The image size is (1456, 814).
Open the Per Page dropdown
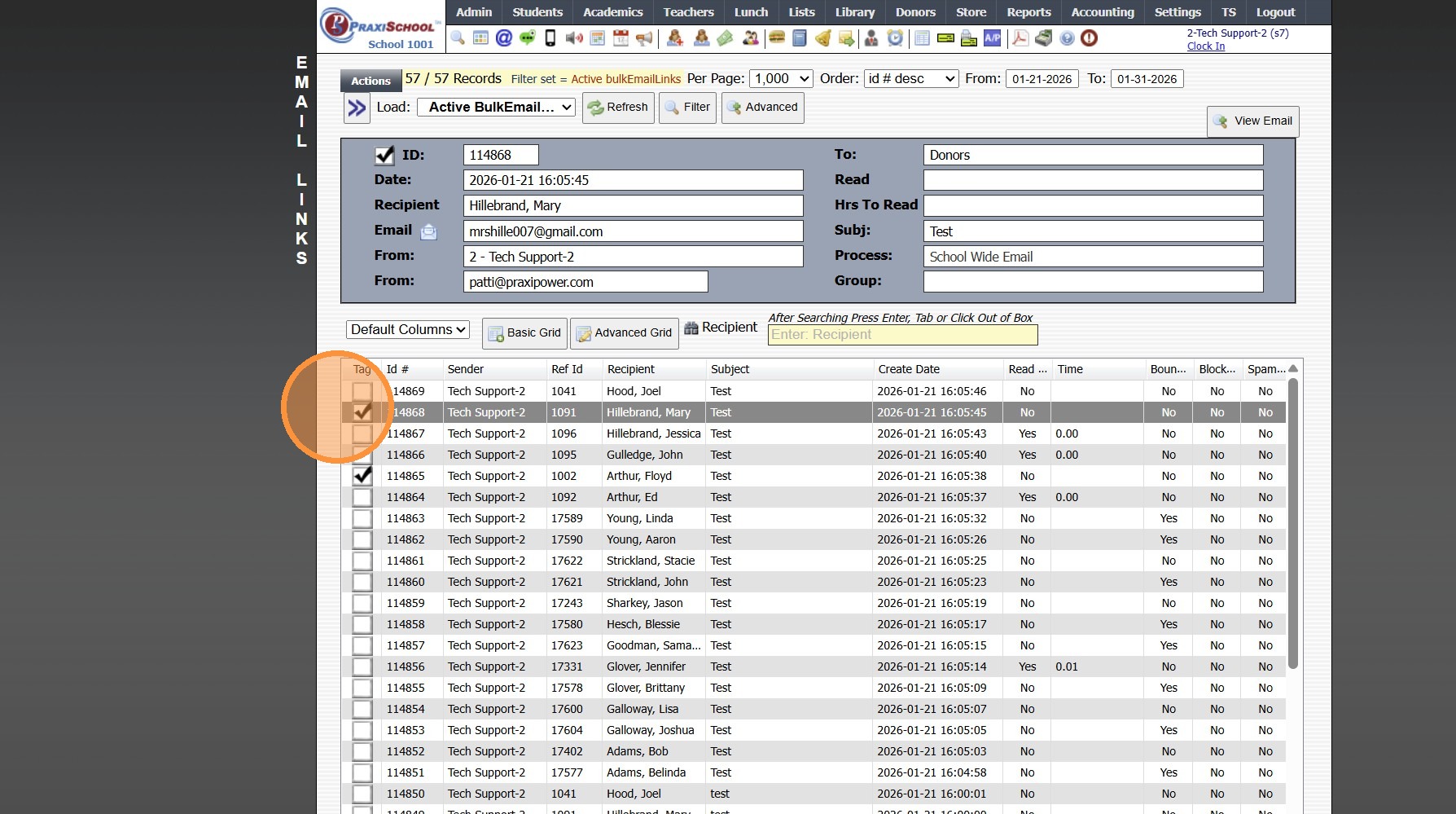(781, 79)
